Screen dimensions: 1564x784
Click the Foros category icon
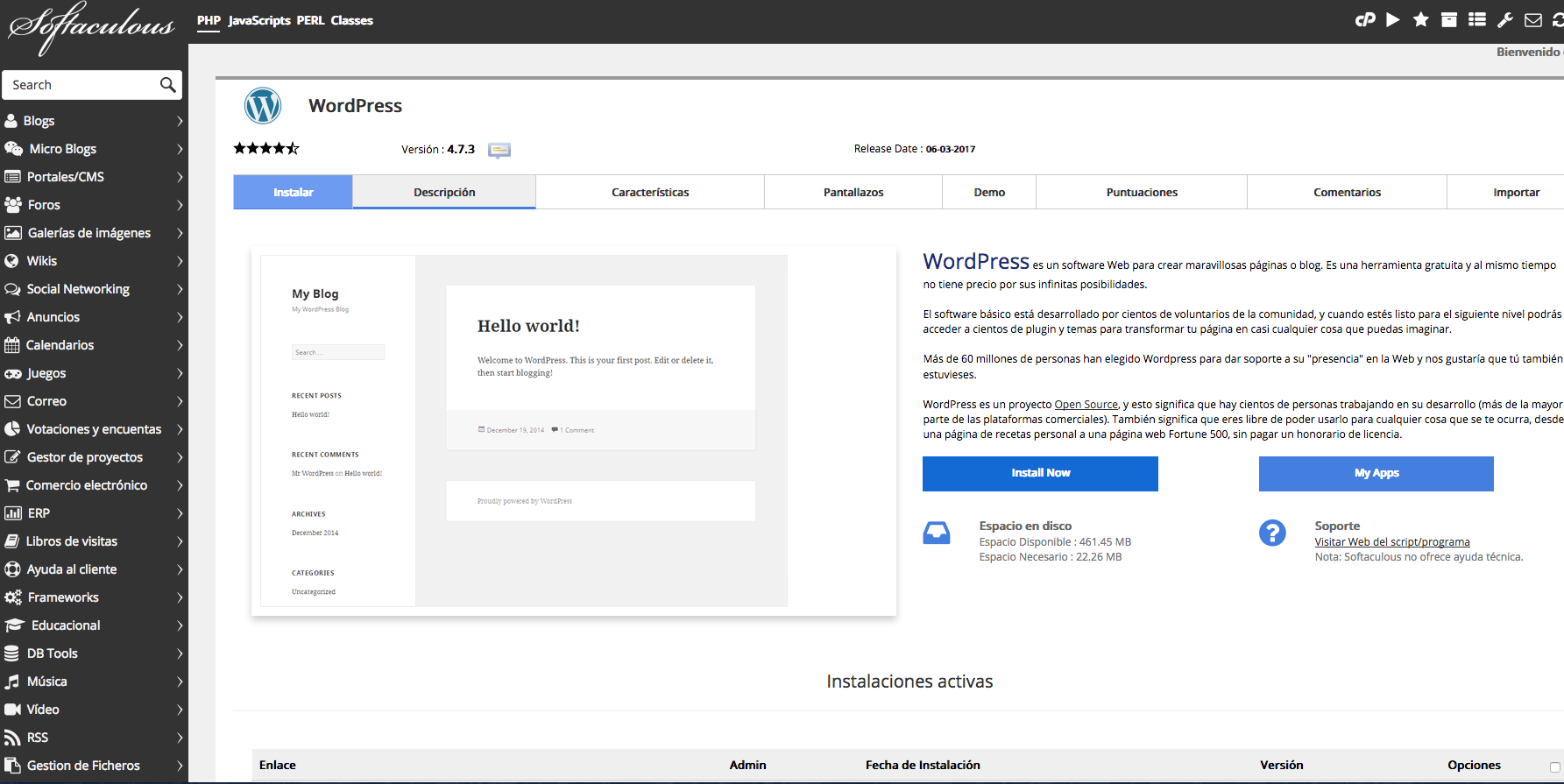click(13, 205)
